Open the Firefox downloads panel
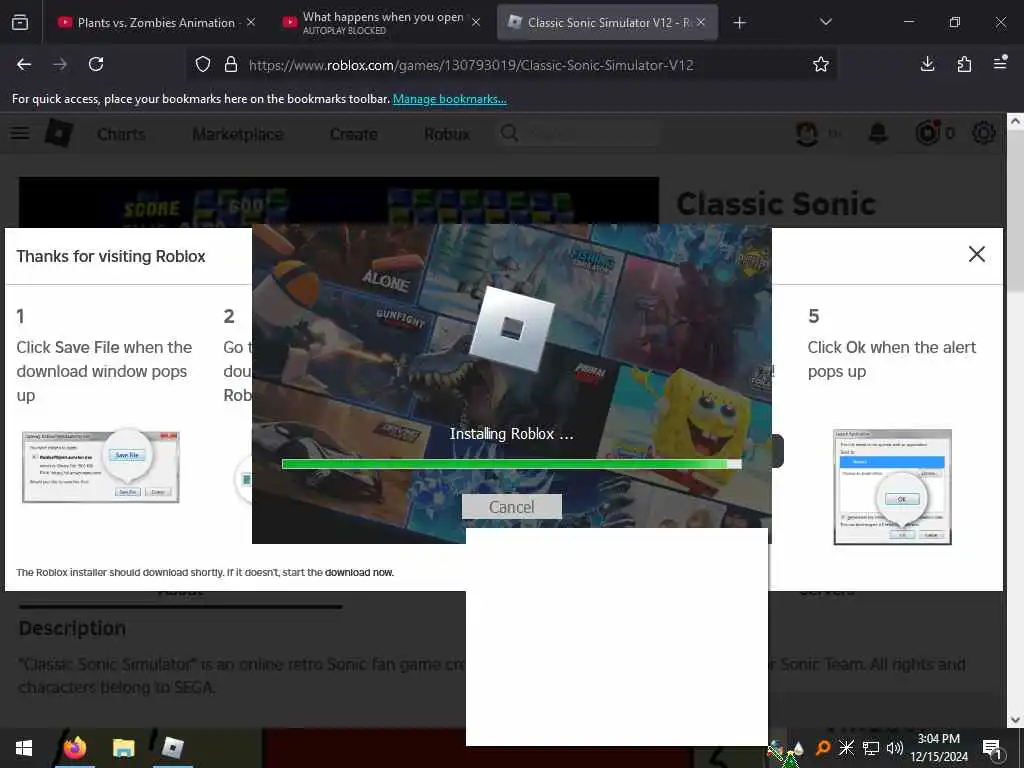1024x768 pixels. coord(927,63)
